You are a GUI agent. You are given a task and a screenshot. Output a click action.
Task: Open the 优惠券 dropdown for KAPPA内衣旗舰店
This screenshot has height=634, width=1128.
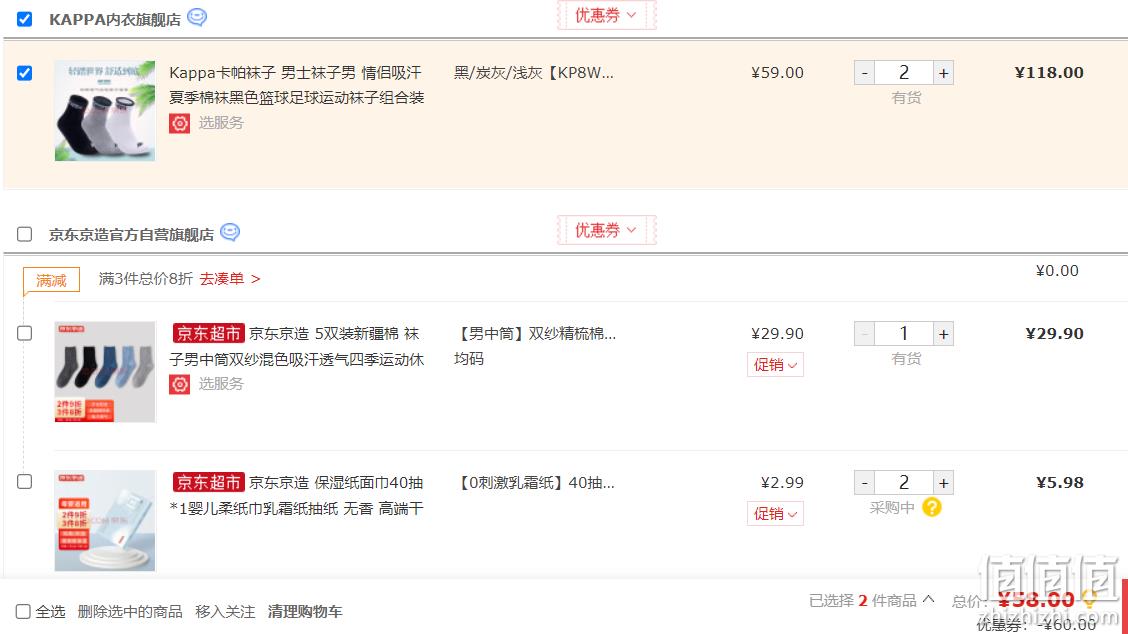pyautogui.click(x=606, y=15)
